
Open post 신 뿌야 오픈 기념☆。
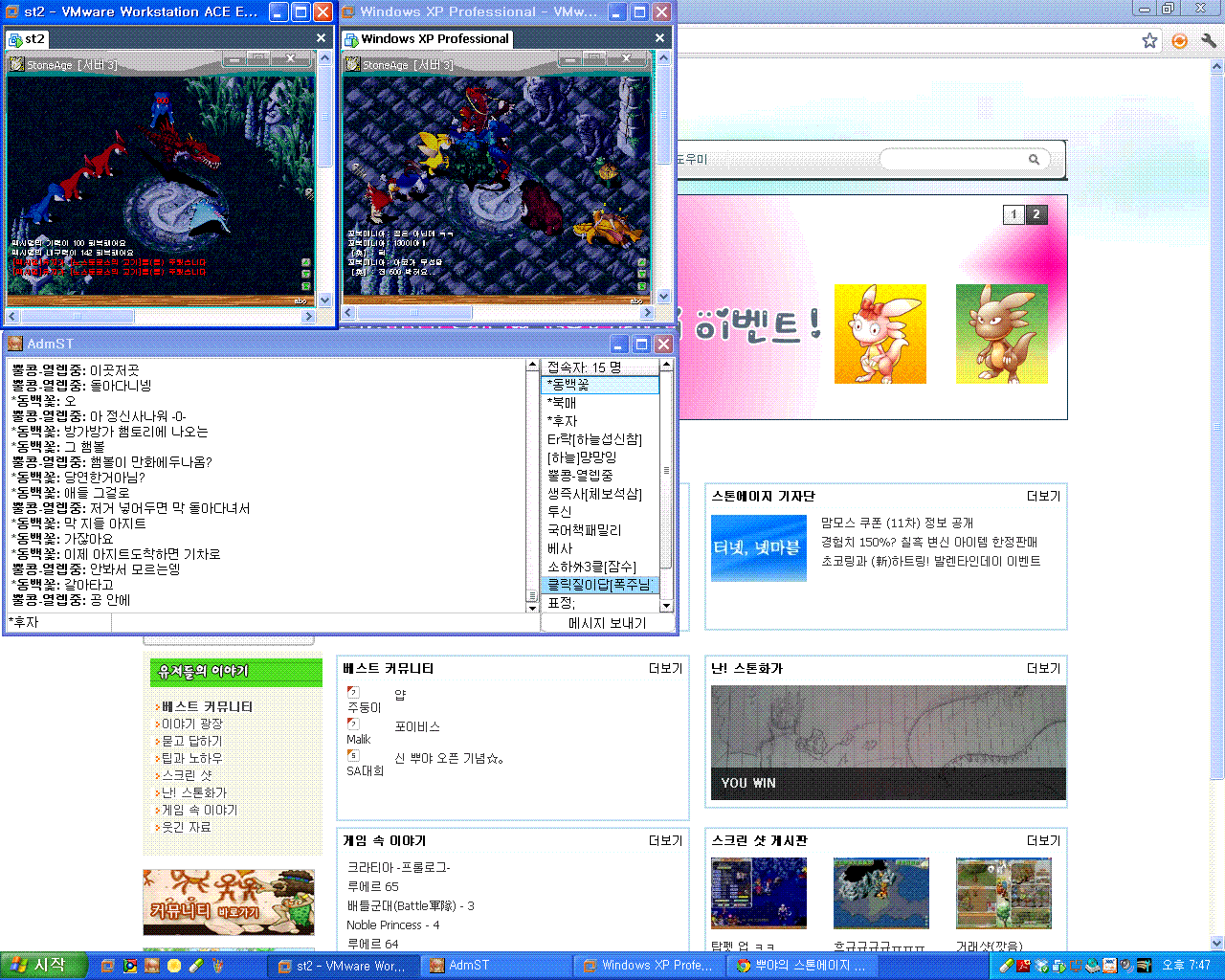click(449, 758)
